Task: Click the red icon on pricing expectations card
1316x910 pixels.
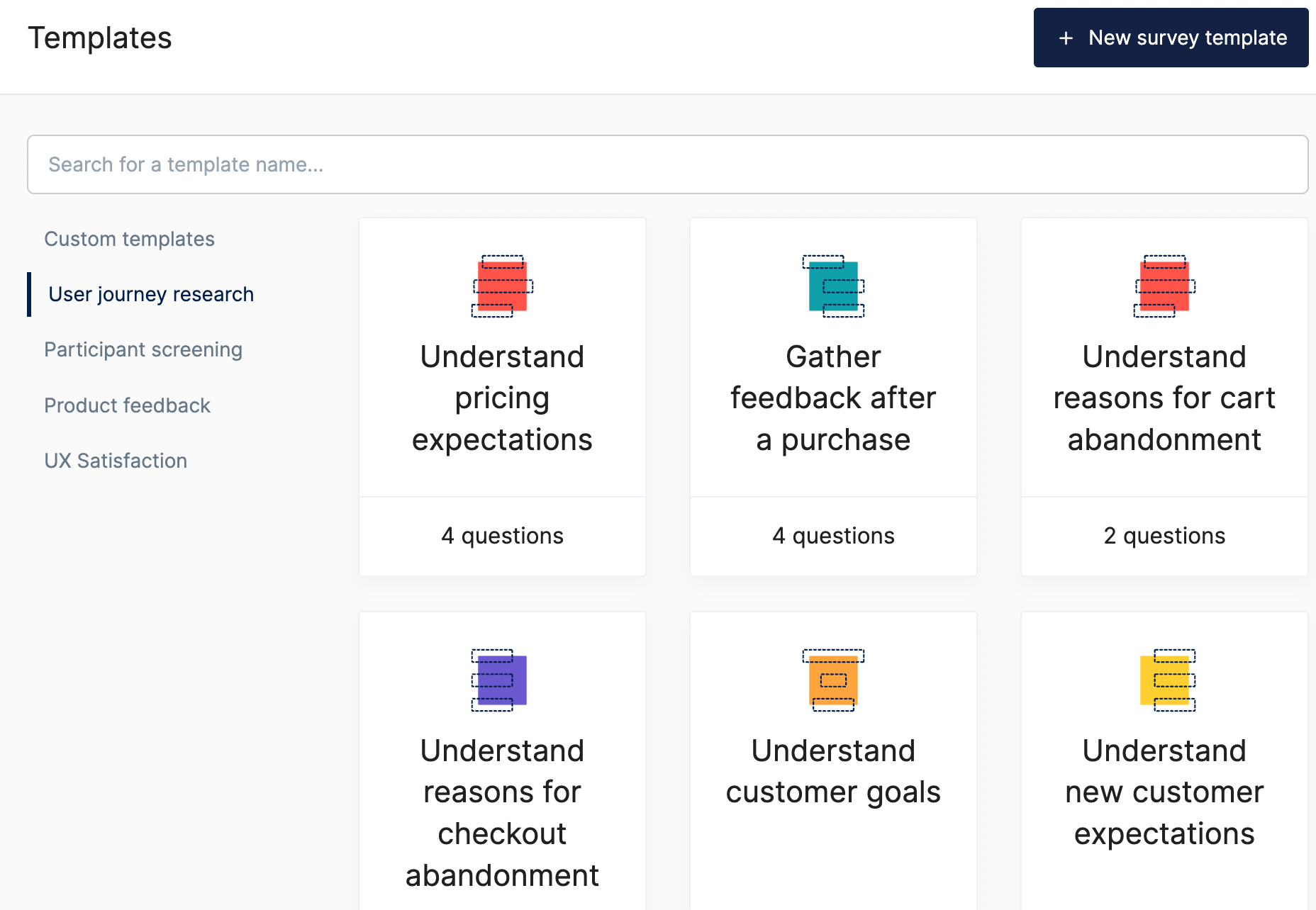Action: pos(503,286)
